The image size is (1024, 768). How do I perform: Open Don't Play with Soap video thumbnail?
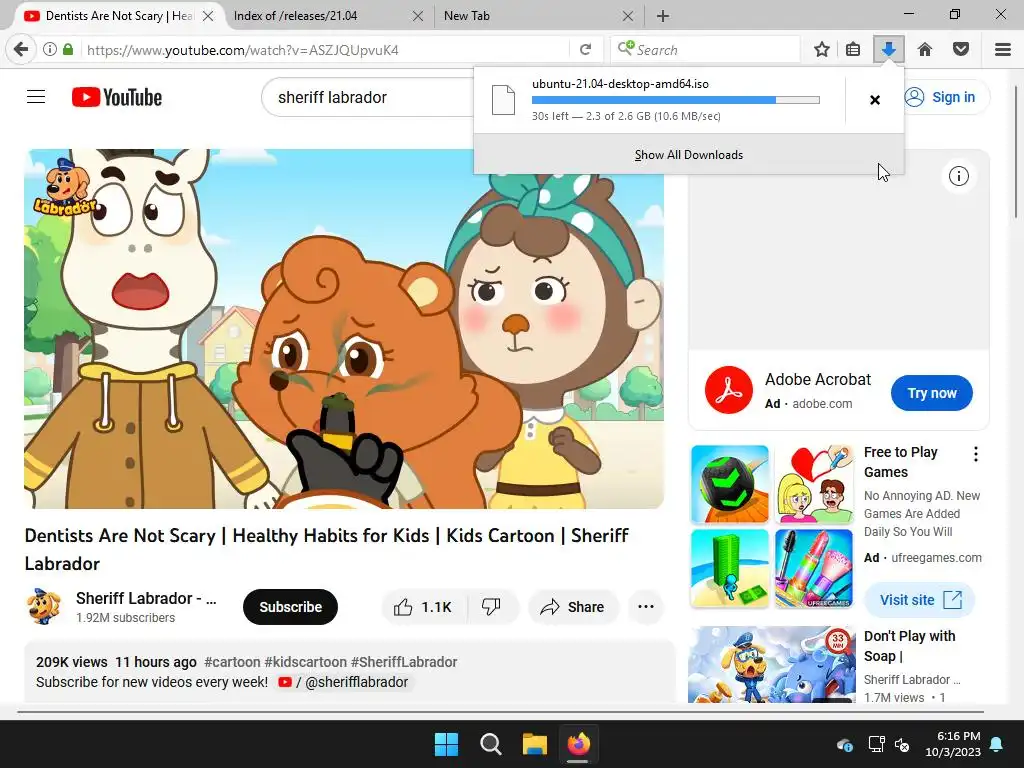[x=772, y=664]
